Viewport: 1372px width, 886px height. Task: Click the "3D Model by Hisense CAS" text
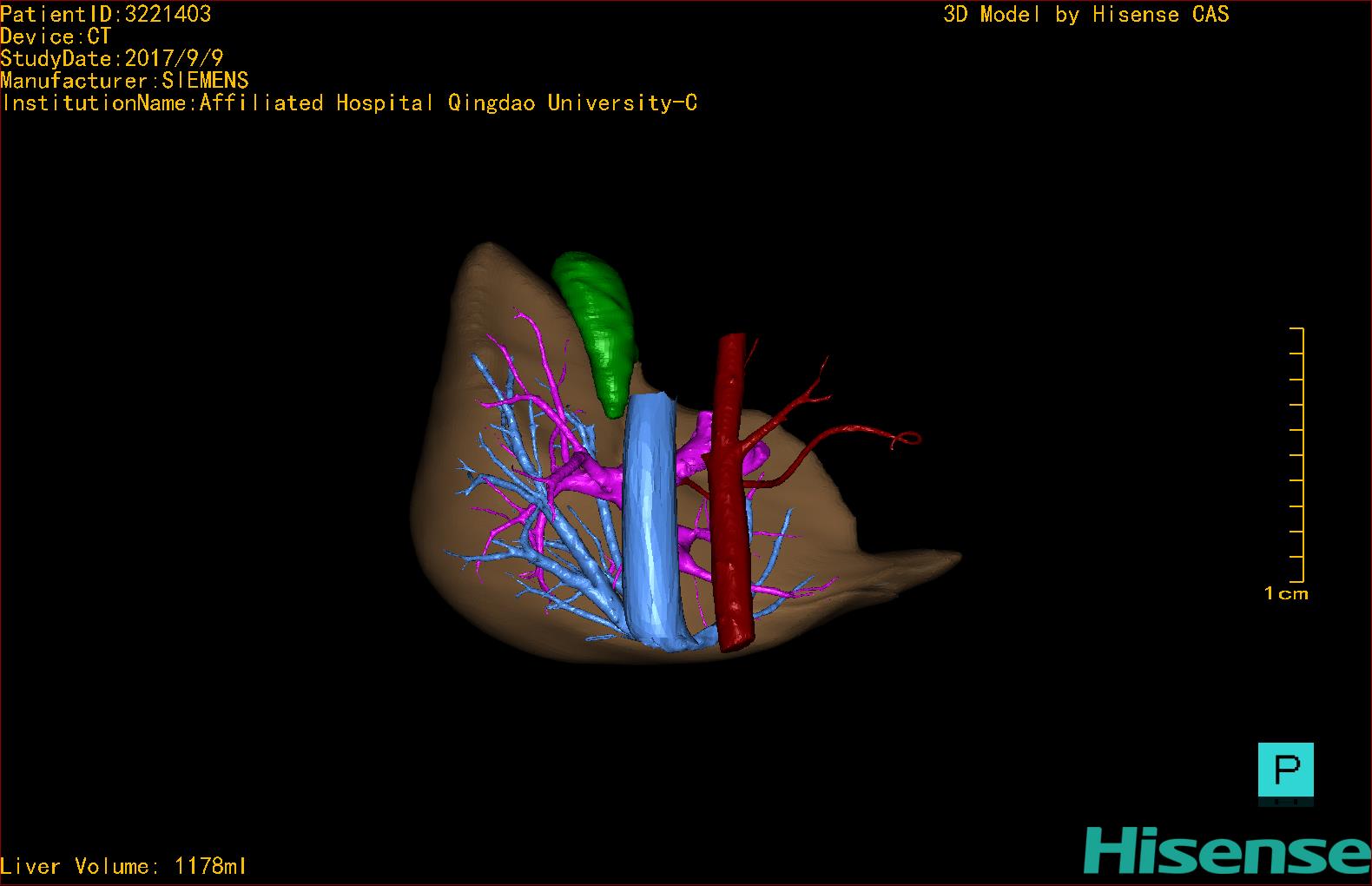point(1086,14)
